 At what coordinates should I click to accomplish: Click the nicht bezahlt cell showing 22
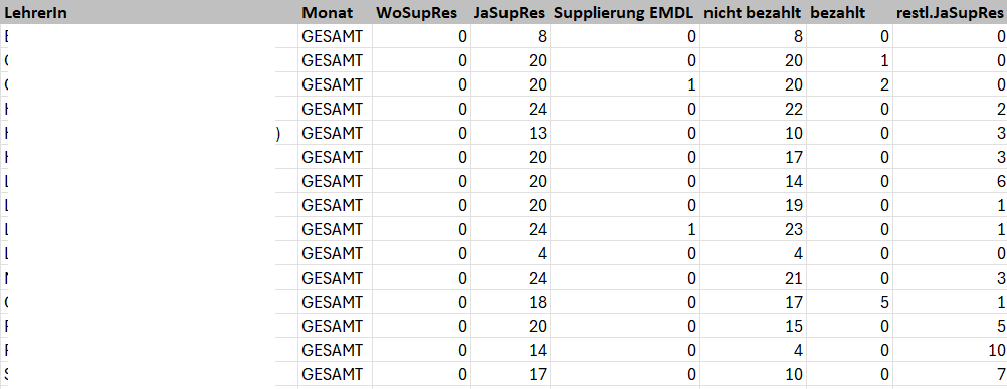click(x=753, y=109)
